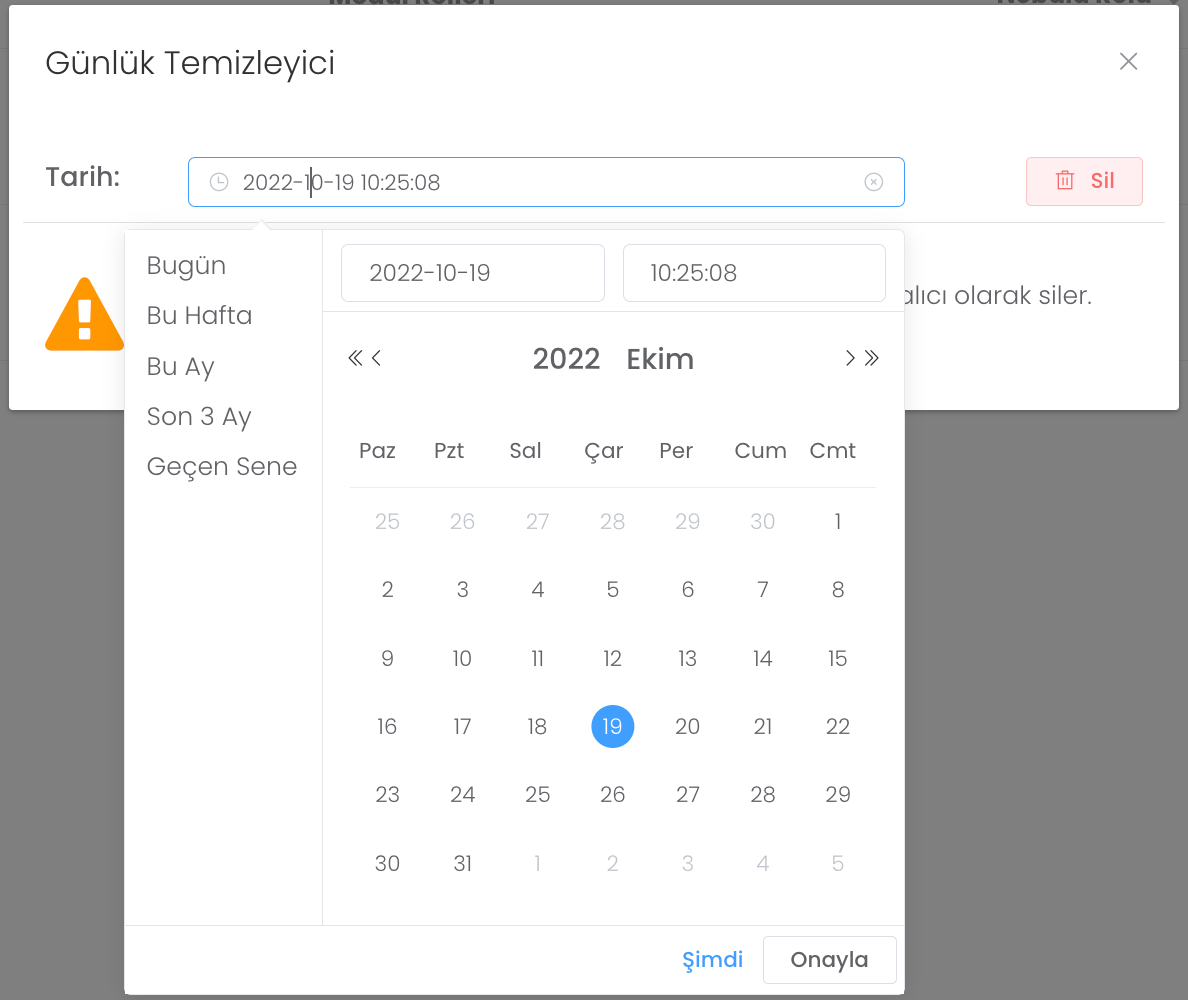This screenshot has height=1000, width=1188.
Task: Clear the date field with the circle-x icon
Action: [874, 182]
